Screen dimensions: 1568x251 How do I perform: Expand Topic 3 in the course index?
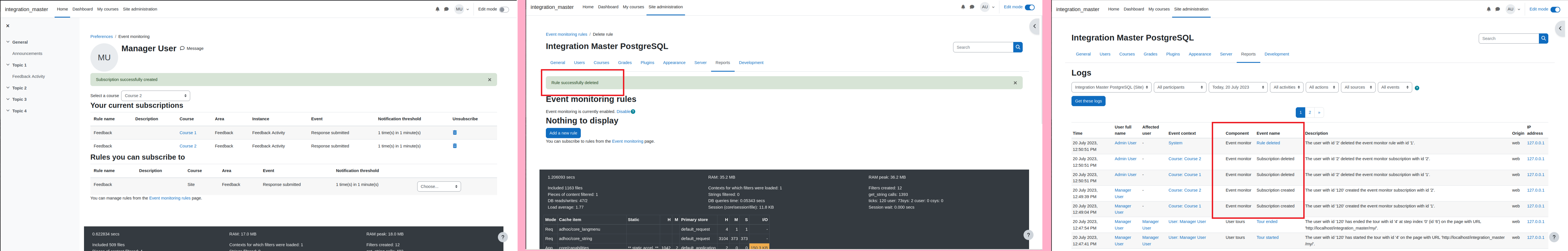pyautogui.click(x=8, y=99)
